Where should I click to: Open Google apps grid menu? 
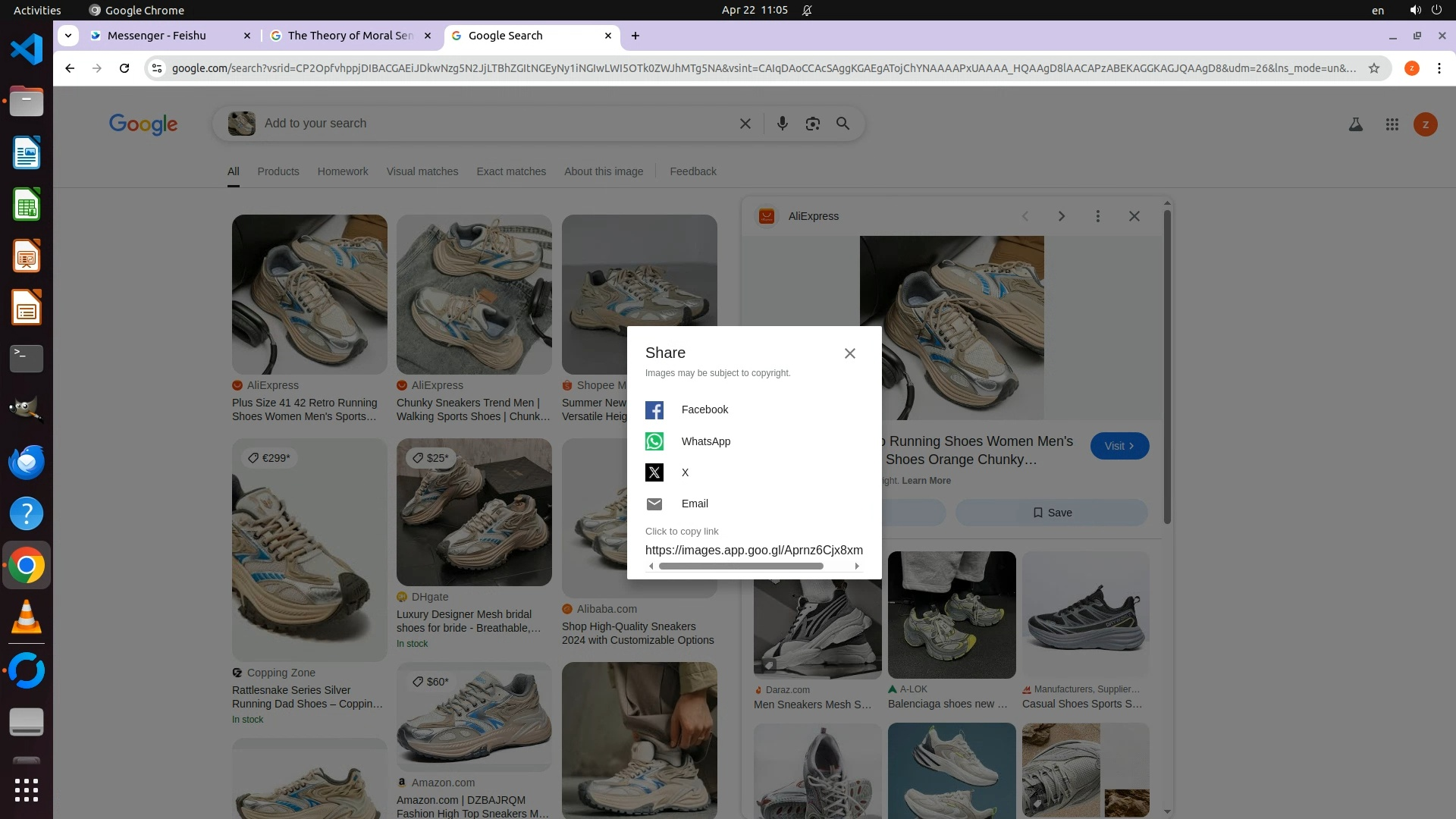tap(1392, 124)
